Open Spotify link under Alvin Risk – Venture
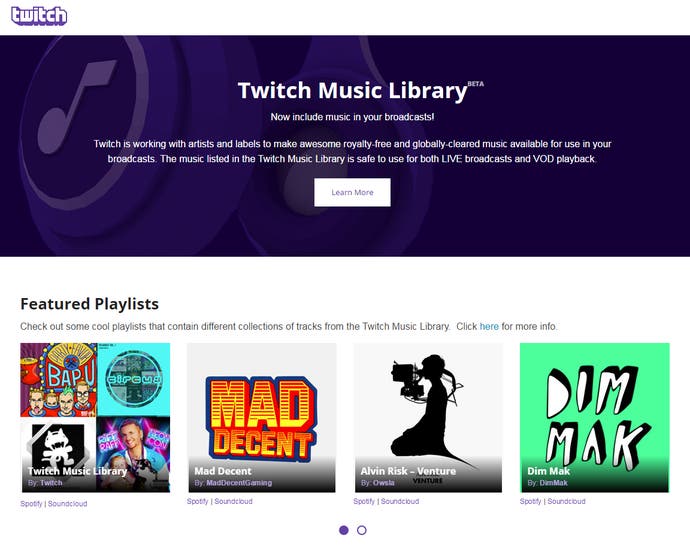This screenshot has height=550, width=690. (364, 501)
